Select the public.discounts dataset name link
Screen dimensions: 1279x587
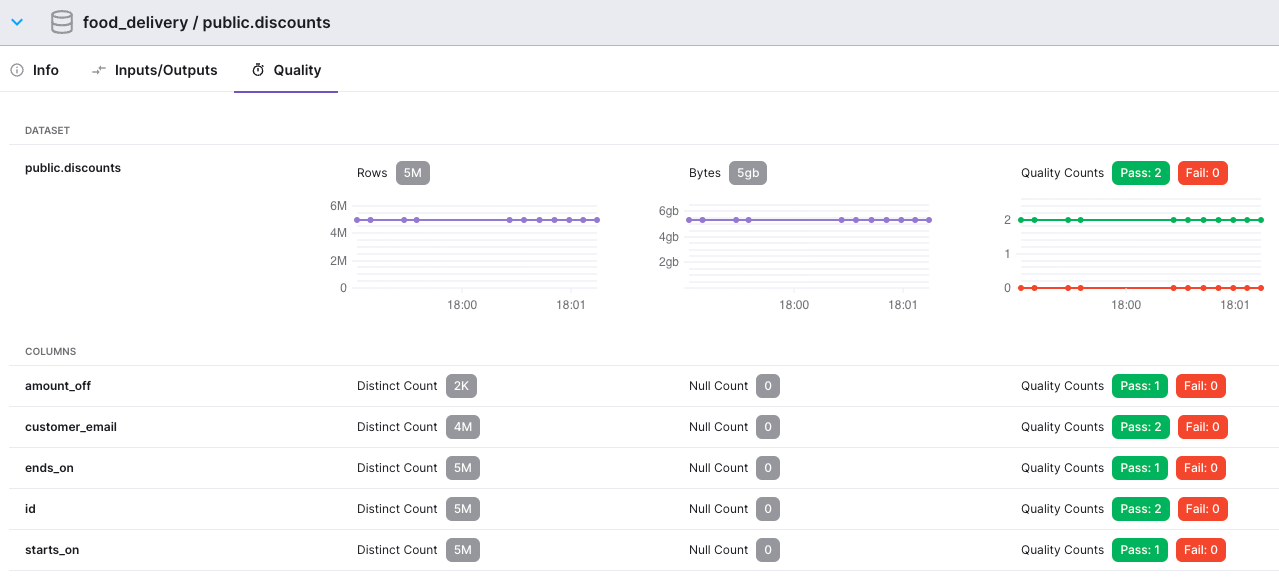pos(73,167)
